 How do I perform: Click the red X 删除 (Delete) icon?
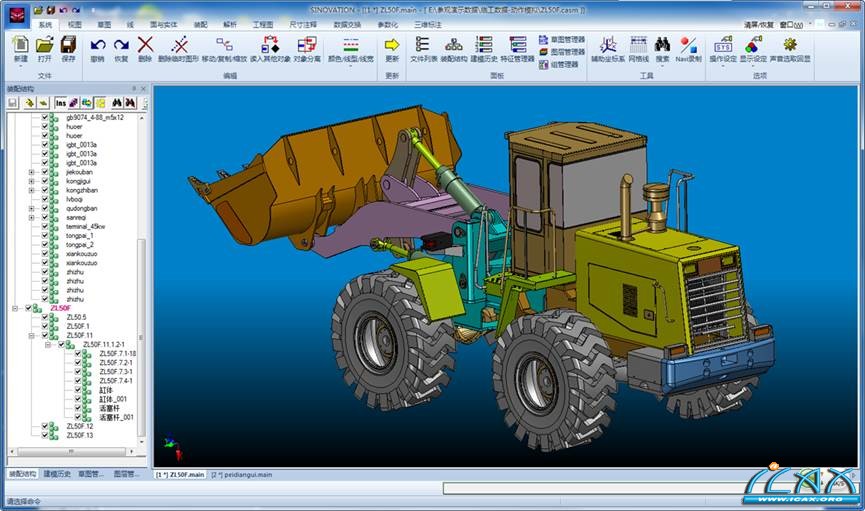(146, 45)
